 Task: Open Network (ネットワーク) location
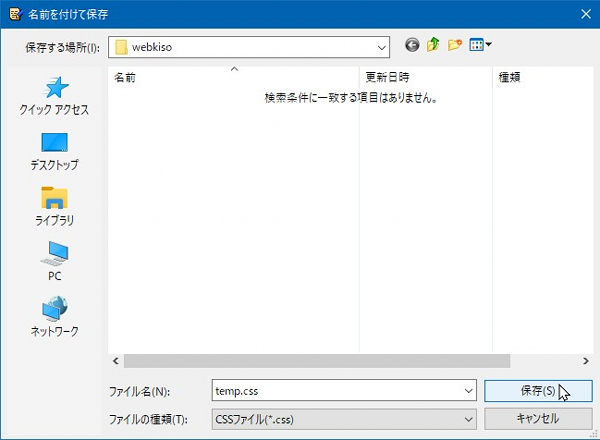[x=54, y=316]
